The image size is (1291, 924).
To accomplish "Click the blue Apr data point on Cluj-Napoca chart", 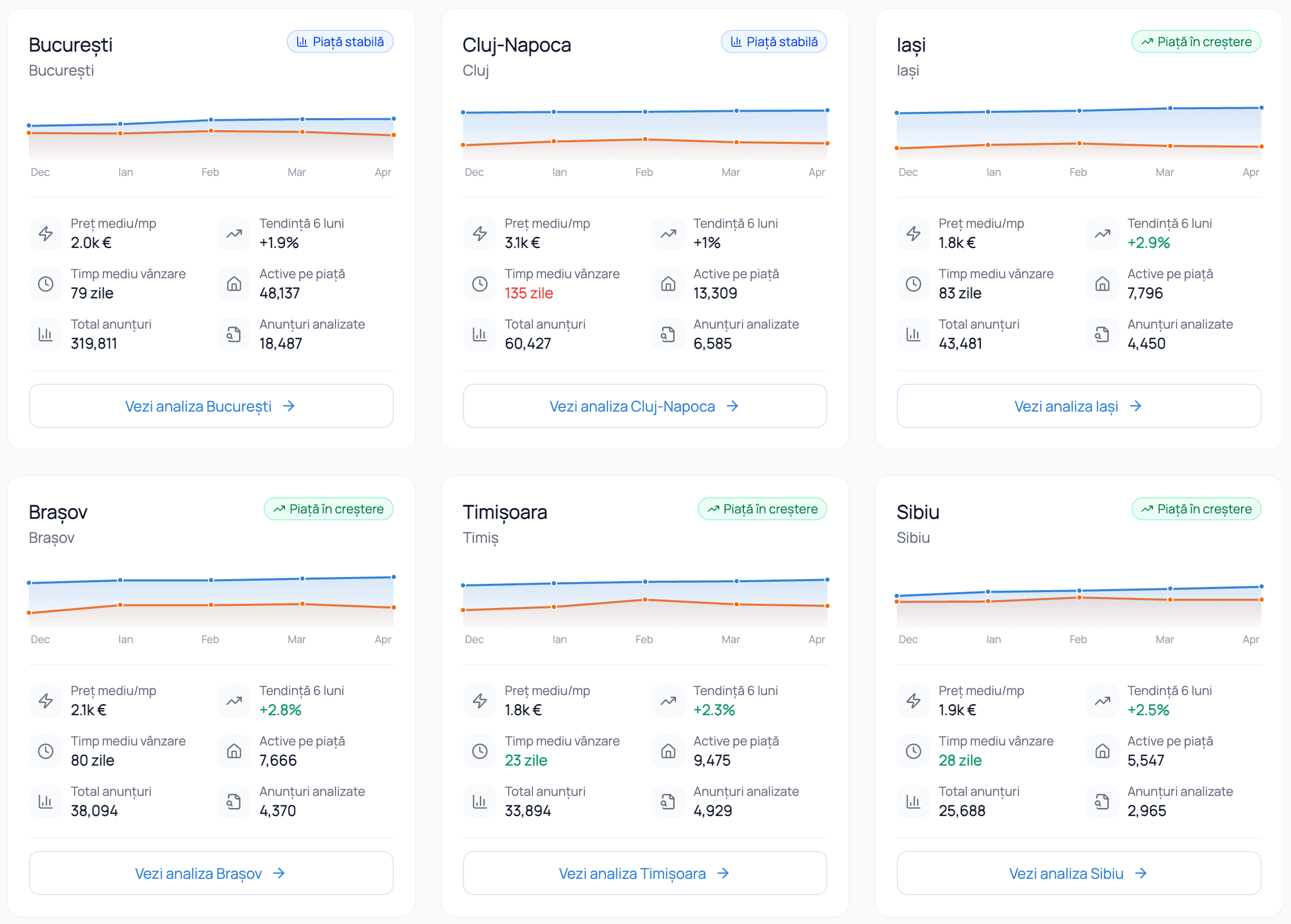I will click(x=827, y=110).
